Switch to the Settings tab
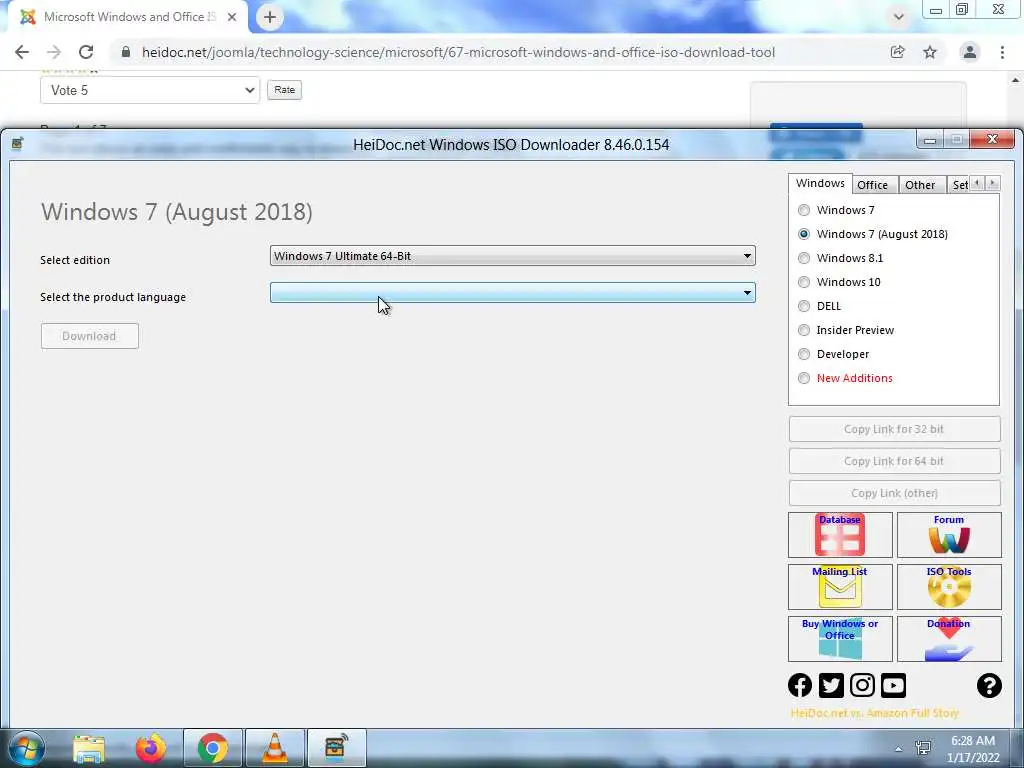 click(959, 185)
